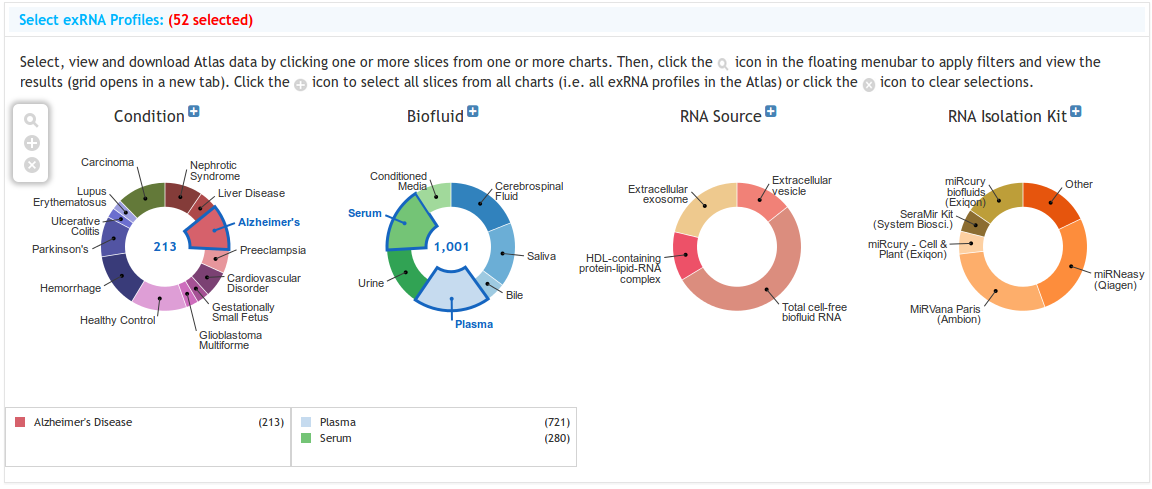Click select-all plus icon in floating menubar
This screenshot has width=1152, height=489.
pyautogui.click(x=31, y=142)
